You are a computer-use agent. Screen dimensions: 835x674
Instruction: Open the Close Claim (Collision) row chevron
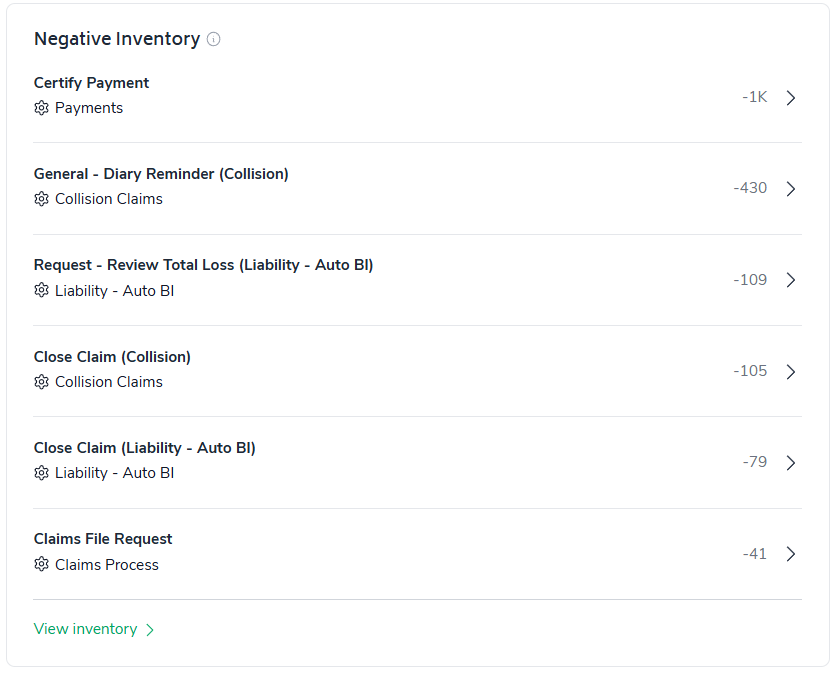791,372
